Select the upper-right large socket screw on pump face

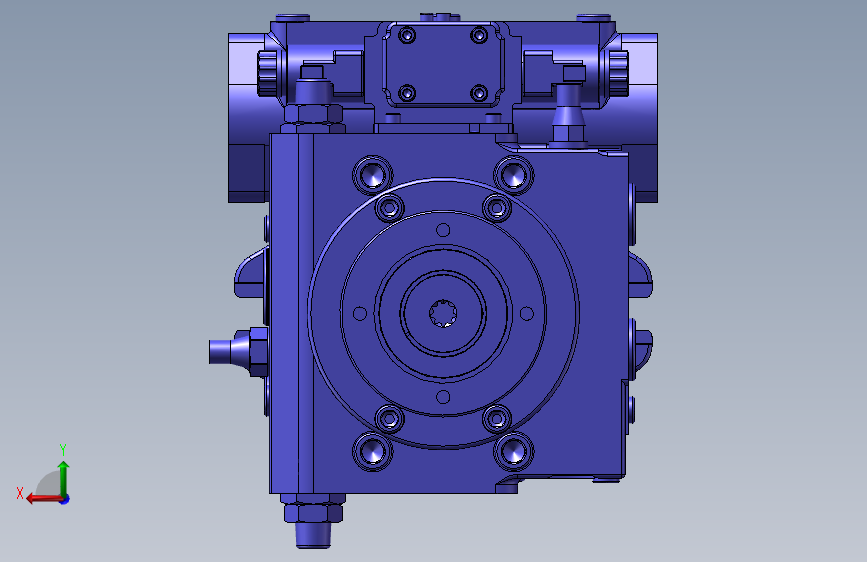point(514,175)
